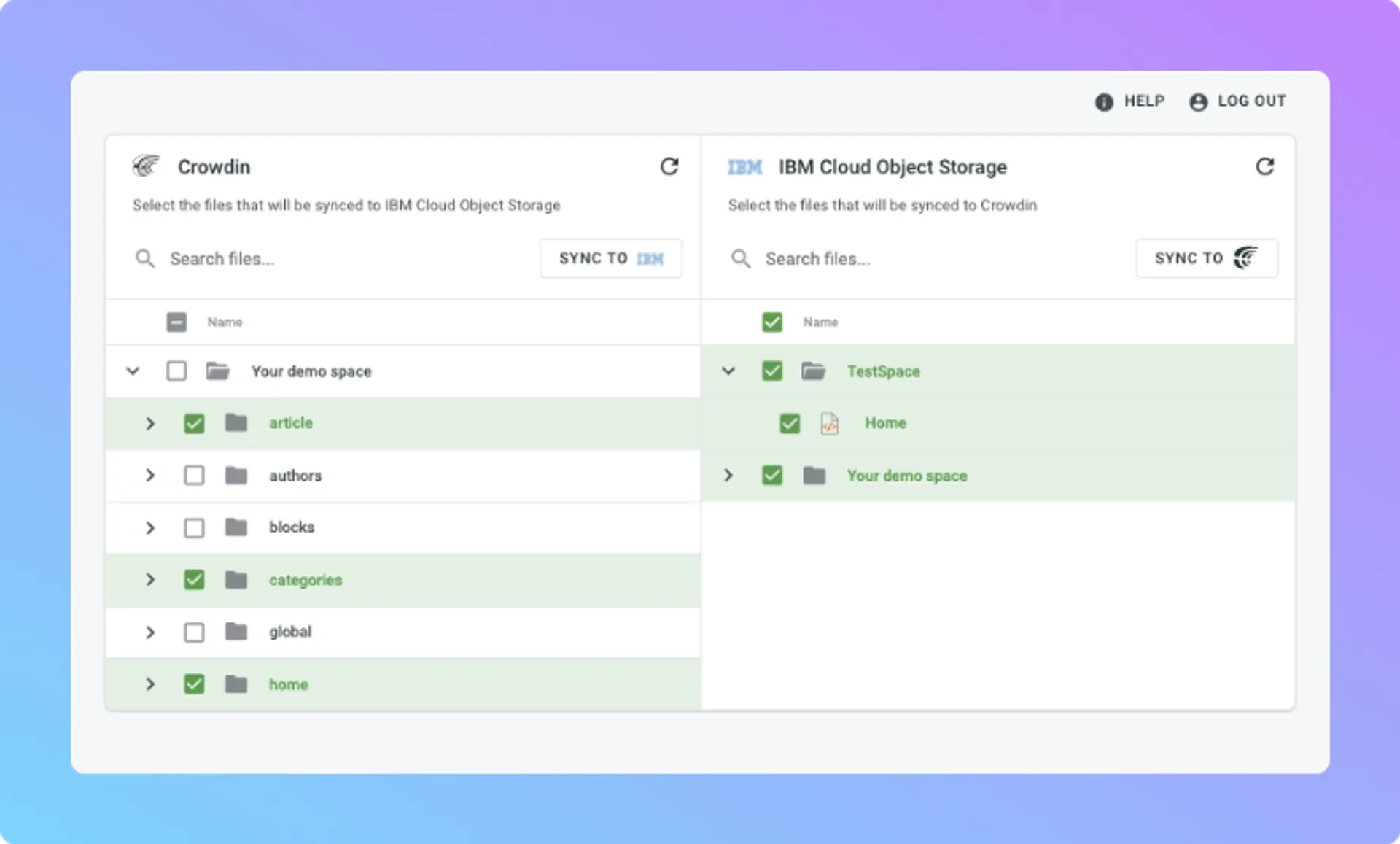Viewport: 1400px width, 844px height.
Task: Expand the global folder
Action: point(150,632)
